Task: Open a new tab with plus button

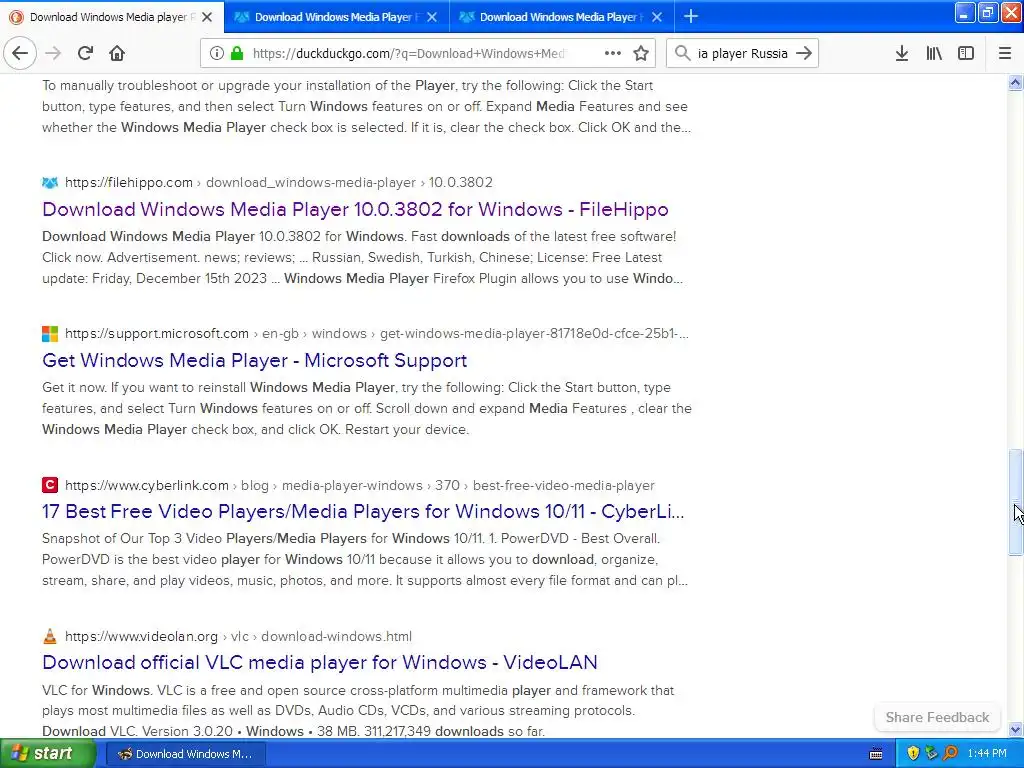Action: tap(691, 16)
